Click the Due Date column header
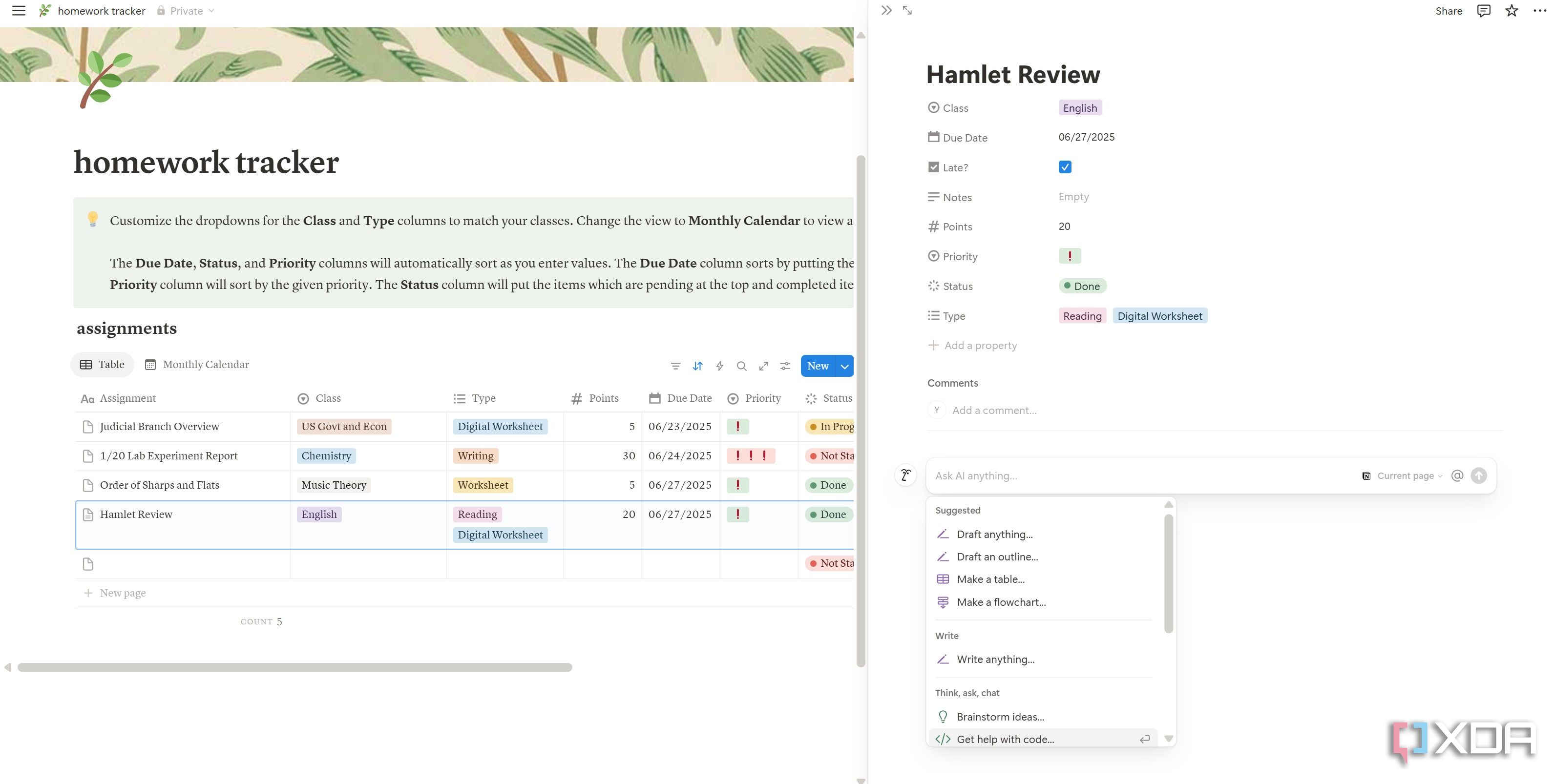This screenshot has width=1554, height=784. (x=680, y=398)
